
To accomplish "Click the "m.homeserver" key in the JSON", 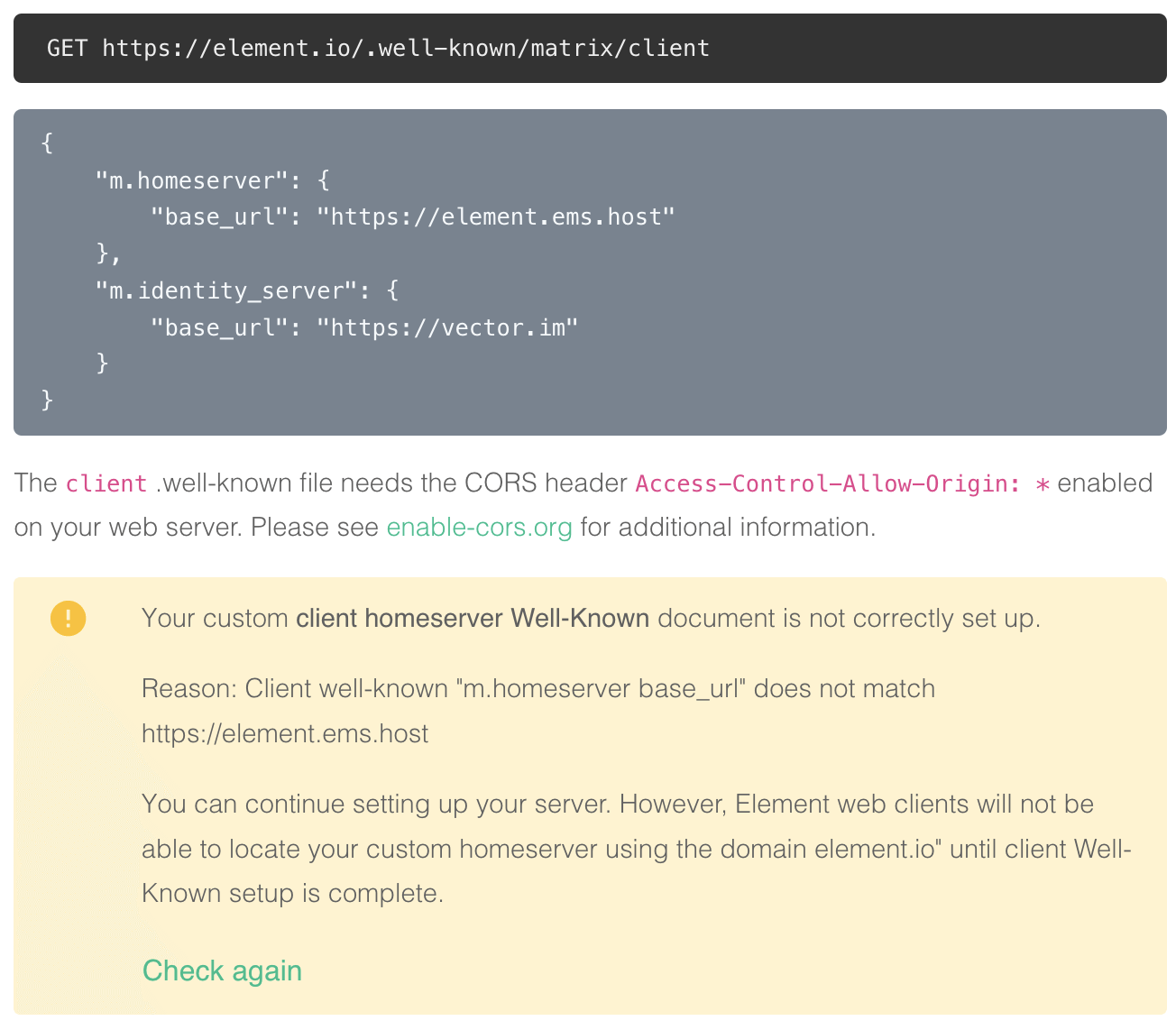I will (x=192, y=180).
